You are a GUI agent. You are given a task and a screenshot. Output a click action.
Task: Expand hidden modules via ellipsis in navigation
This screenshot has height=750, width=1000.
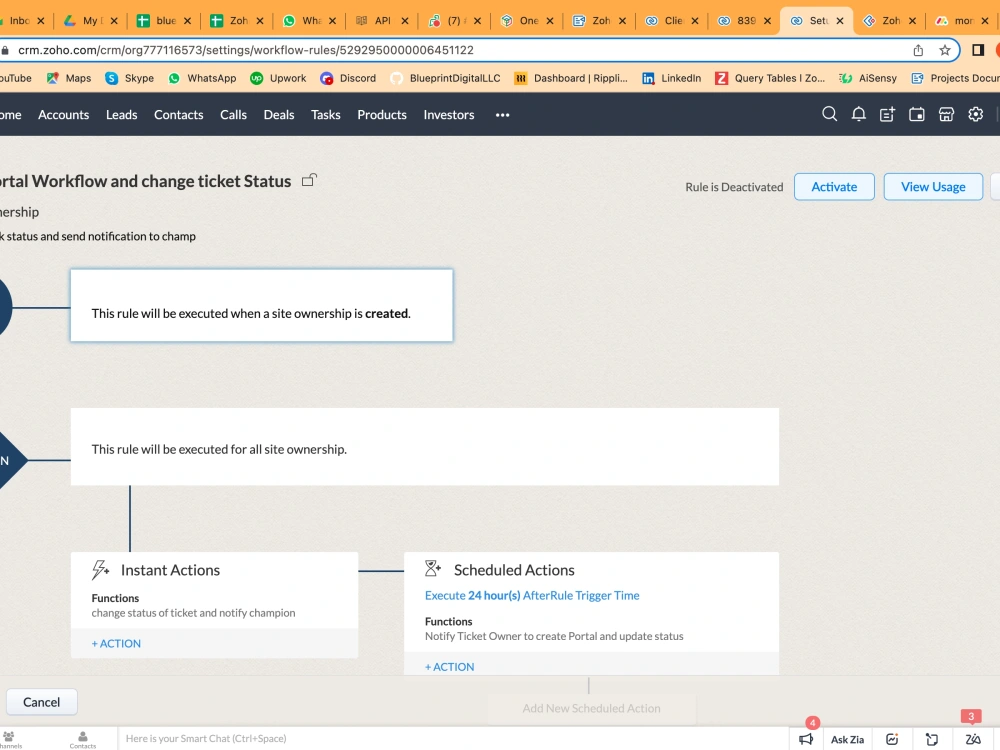pos(502,115)
